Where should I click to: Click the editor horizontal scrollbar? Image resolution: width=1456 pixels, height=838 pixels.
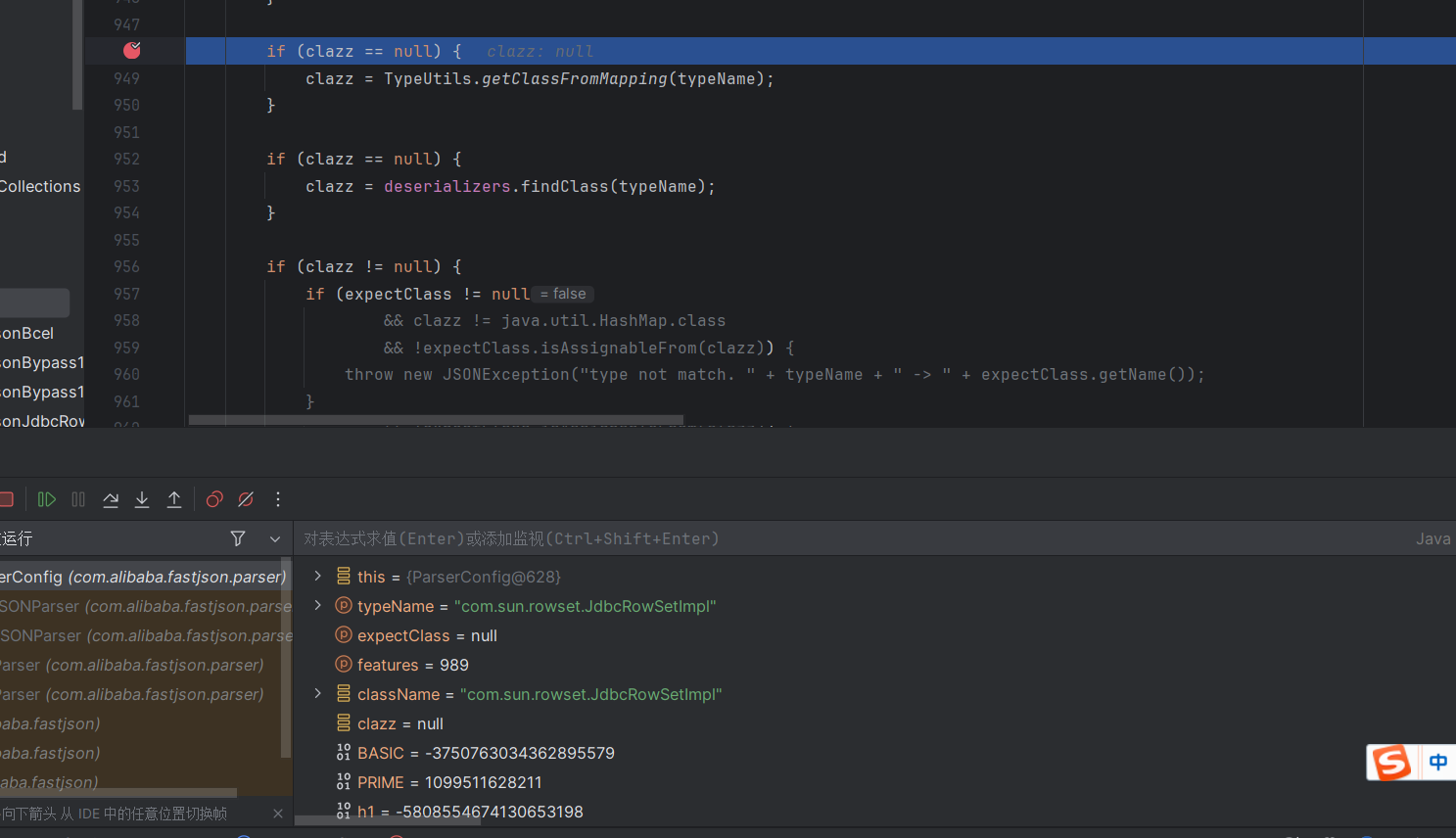point(436,420)
